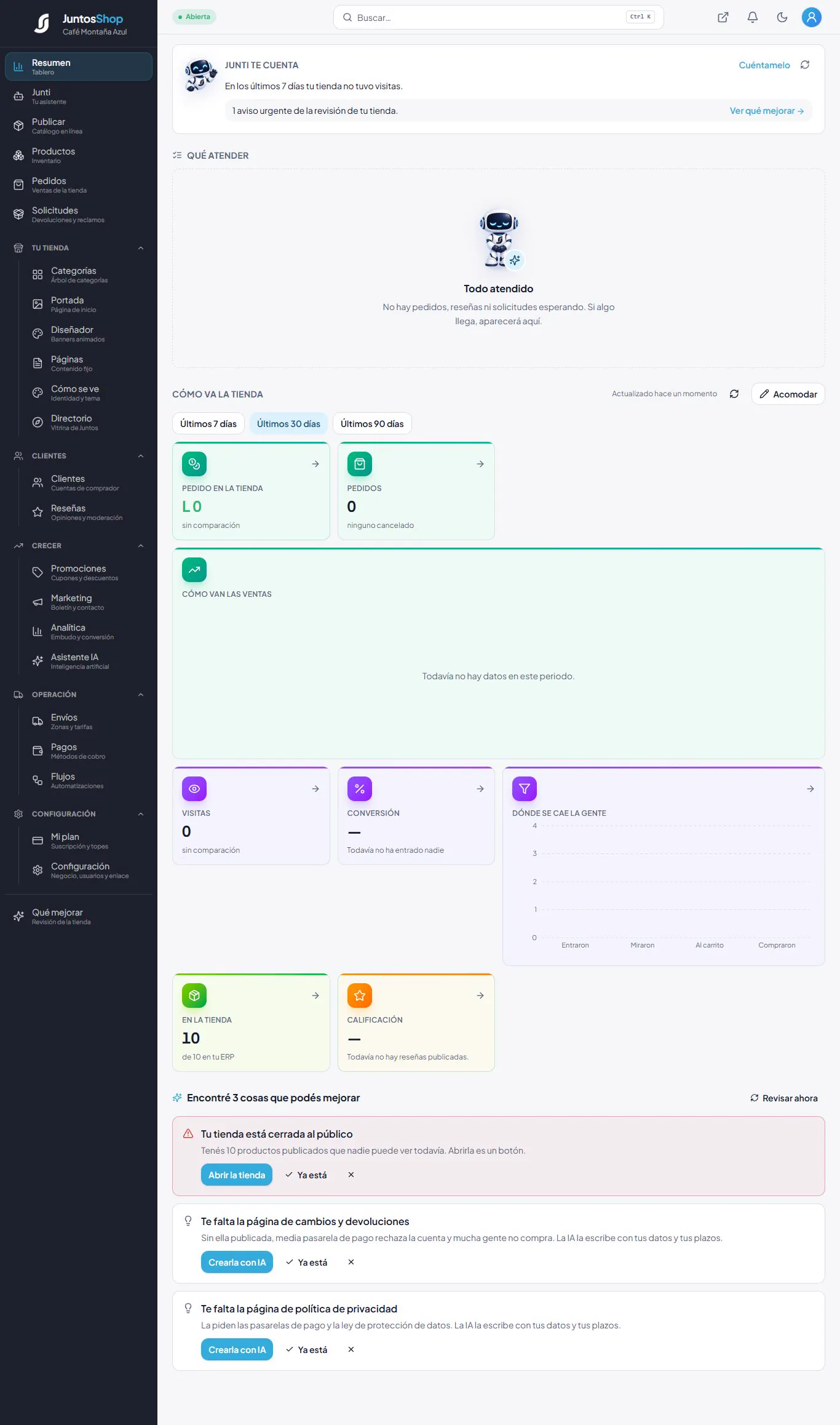Focus the Buscar search field
Image resolution: width=840 pixels, height=1425 pixels.
click(x=498, y=17)
